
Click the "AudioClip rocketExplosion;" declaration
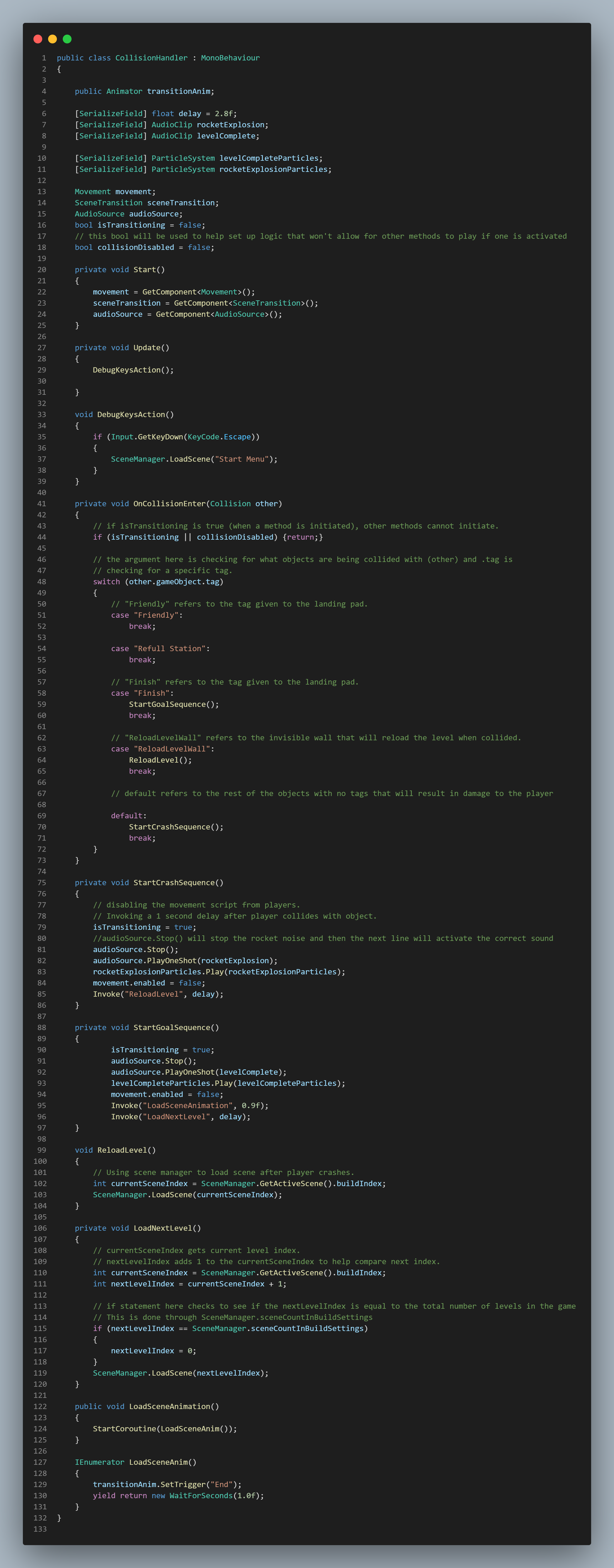click(210, 125)
